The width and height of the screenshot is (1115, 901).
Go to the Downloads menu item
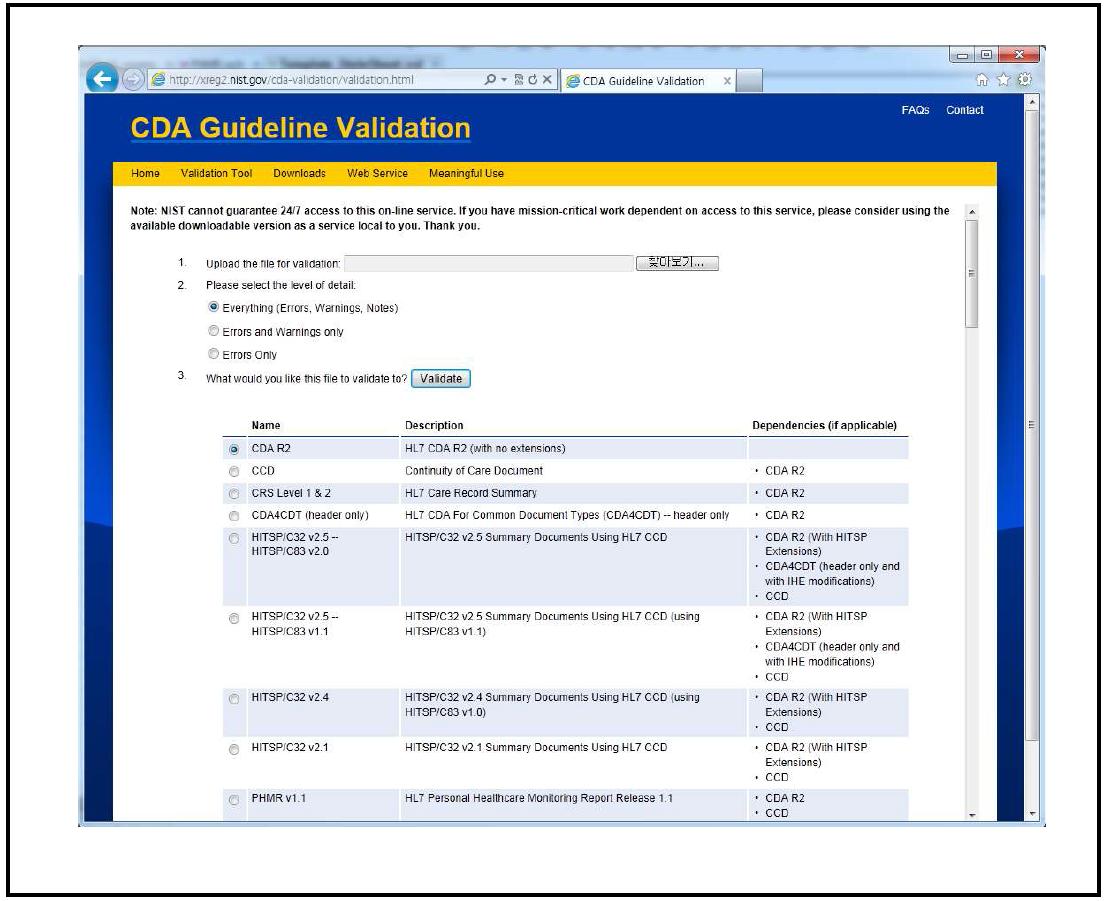click(299, 173)
